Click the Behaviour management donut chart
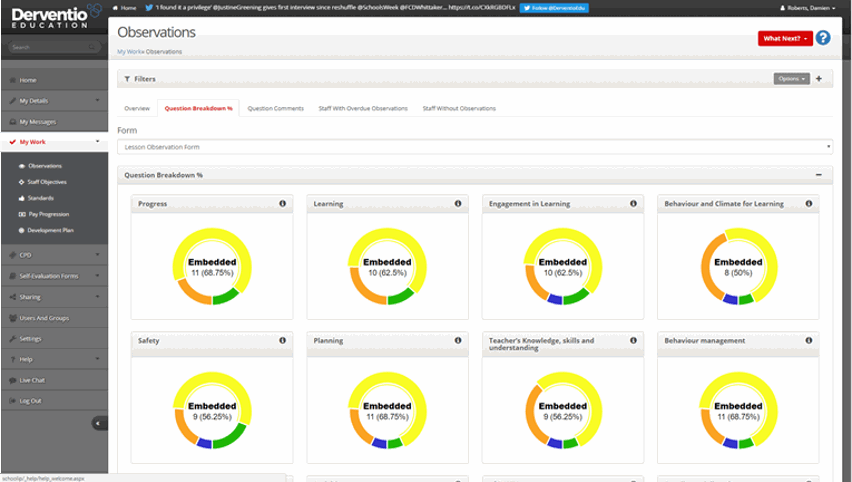This screenshot has width=852, height=482. tap(738, 410)
